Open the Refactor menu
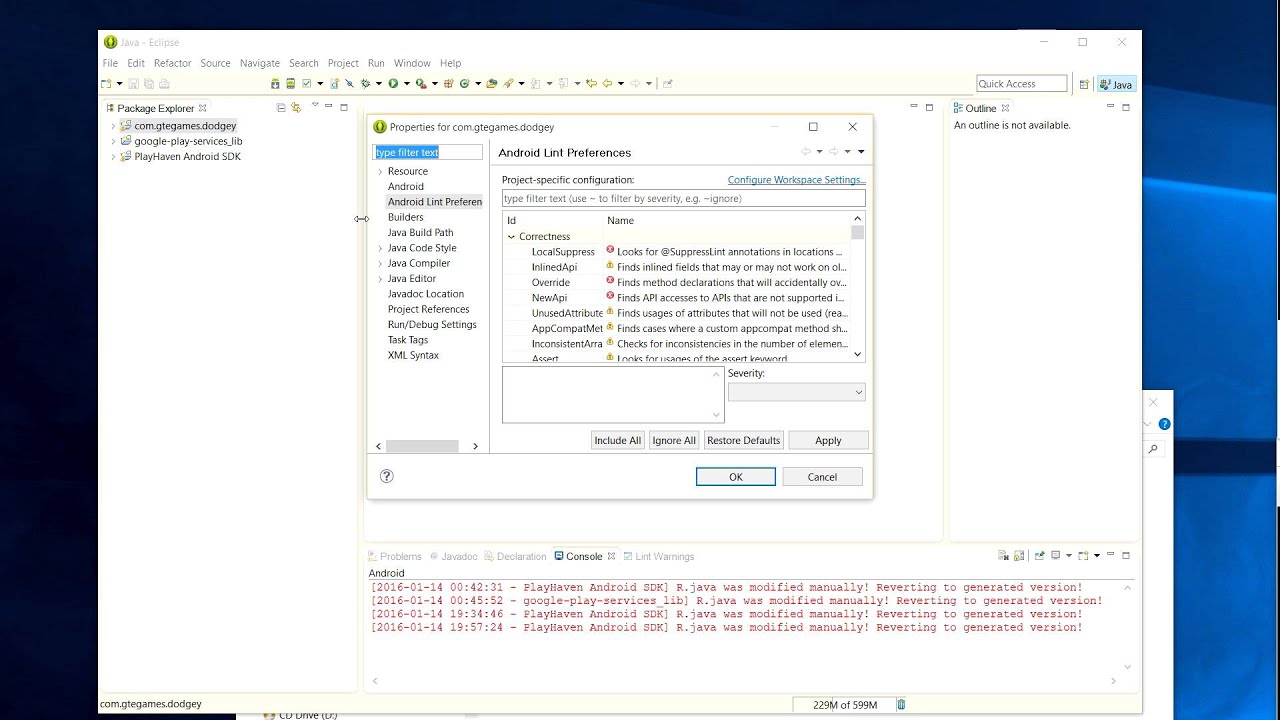This screenshot has height=720, width=1280. coord(172,63)
